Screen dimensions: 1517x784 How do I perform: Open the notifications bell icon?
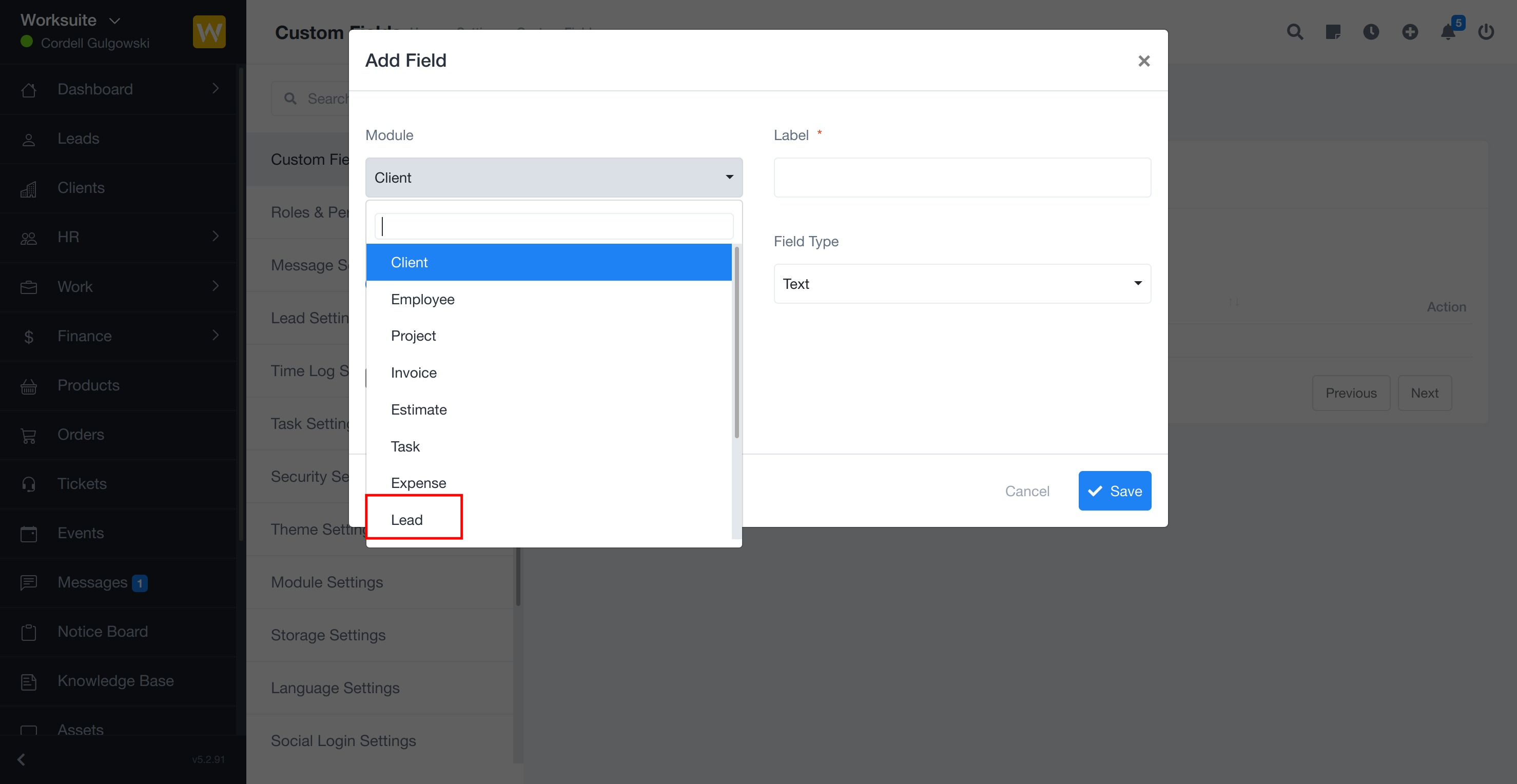click(x=1448, y=32)
